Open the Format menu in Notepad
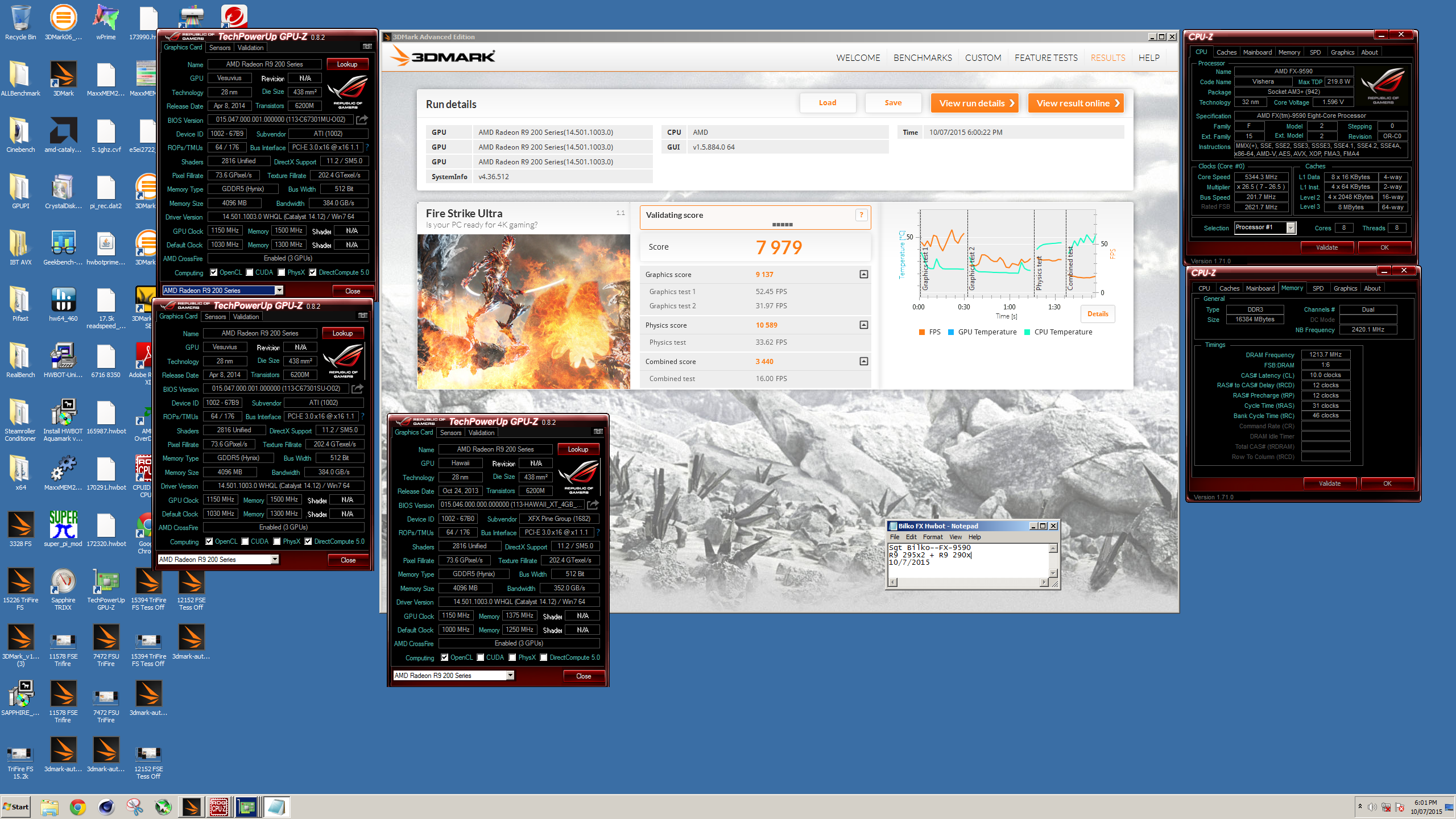This screenshot has height=819, width=1456. click(933, 537)
